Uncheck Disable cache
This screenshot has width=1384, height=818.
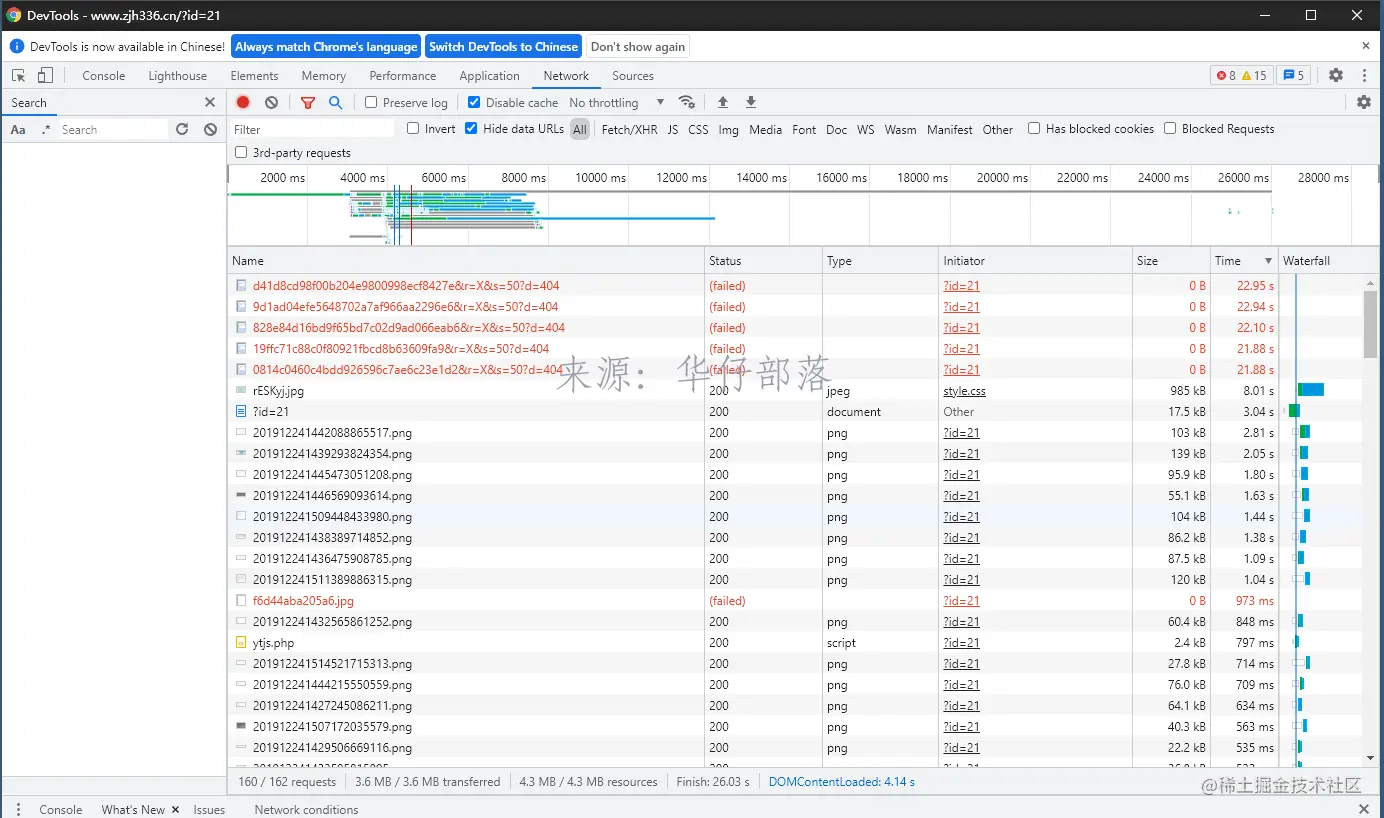474,102
